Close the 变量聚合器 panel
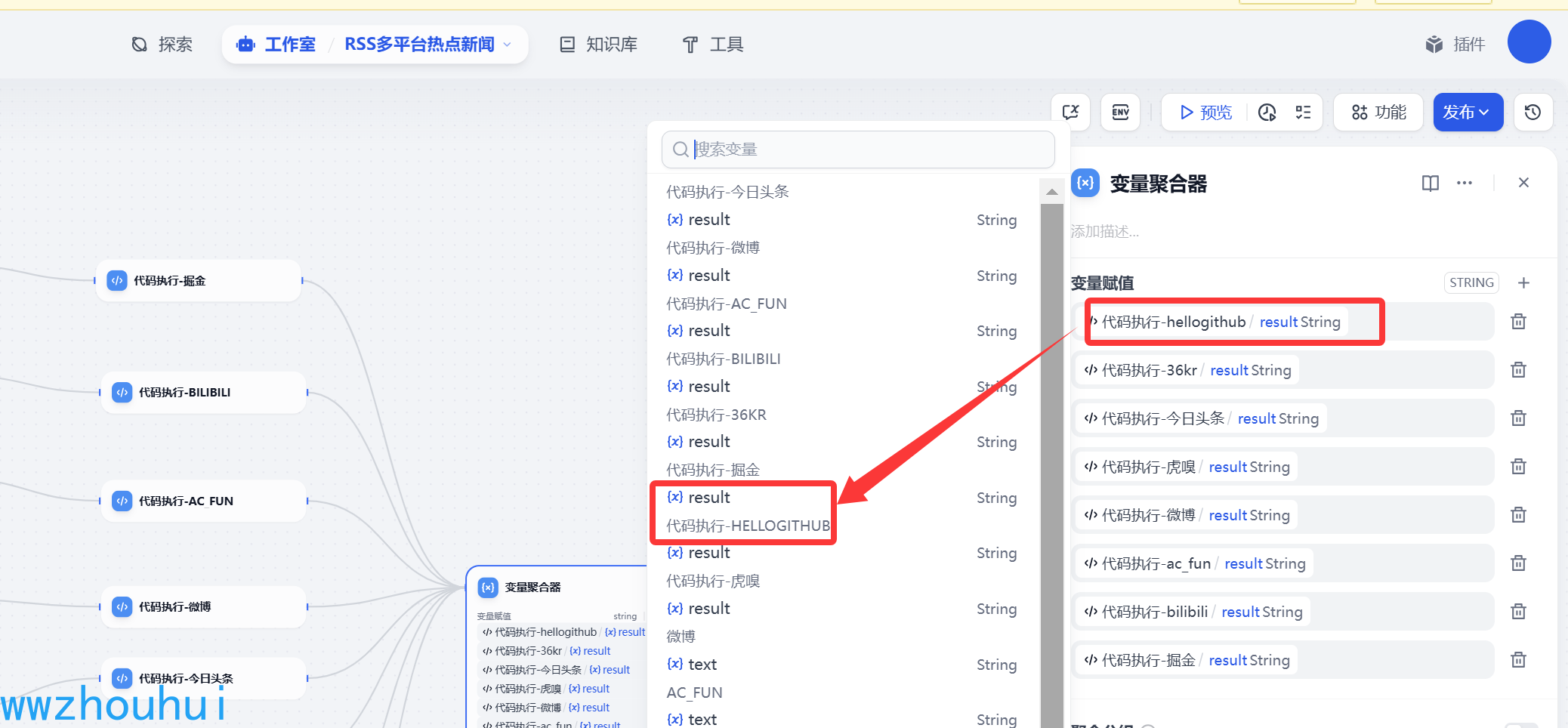Image resolution: width=1568 pixels, height=728 pixels. [x=1523, y=183]
